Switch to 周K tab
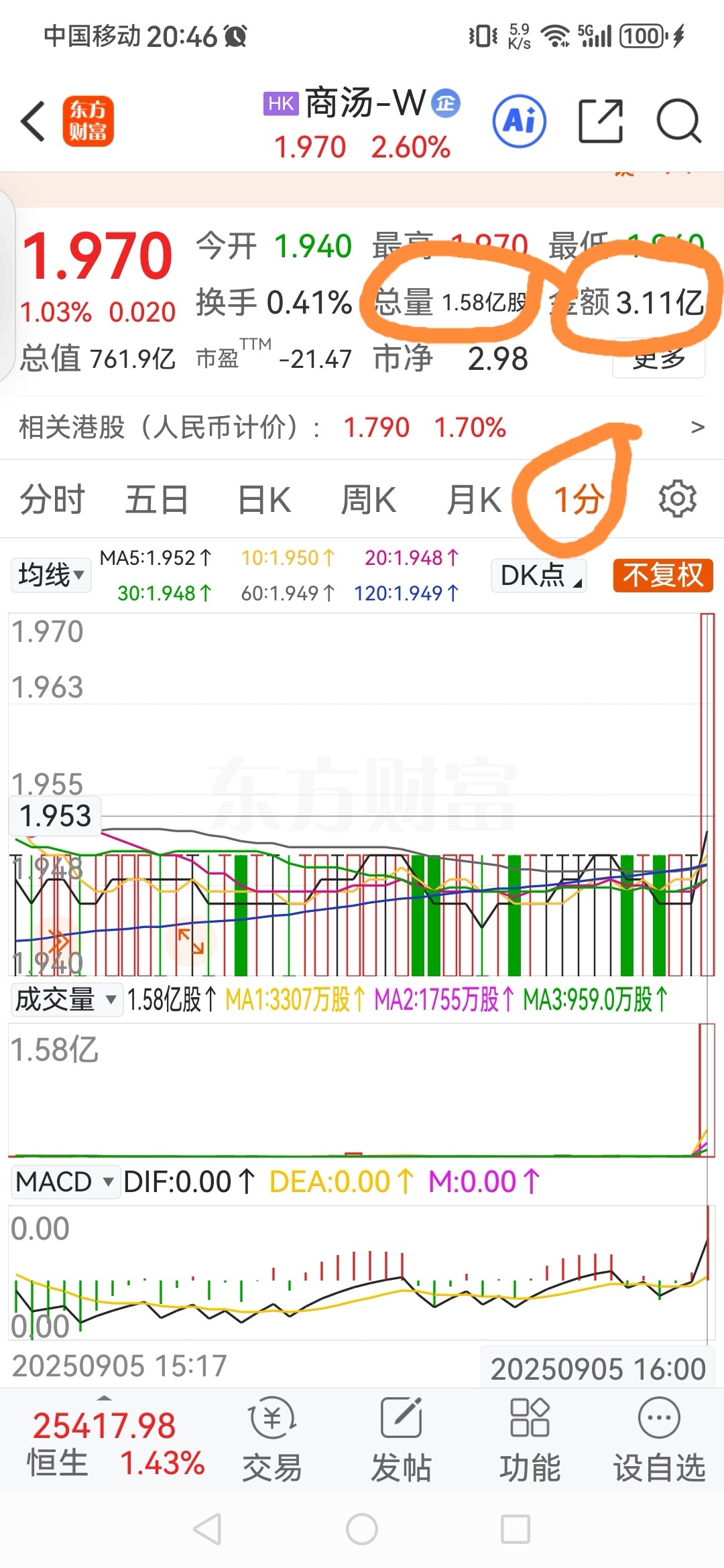This screenshot has width=724, height=1568. pyautogui.click(x=369, y=499)
